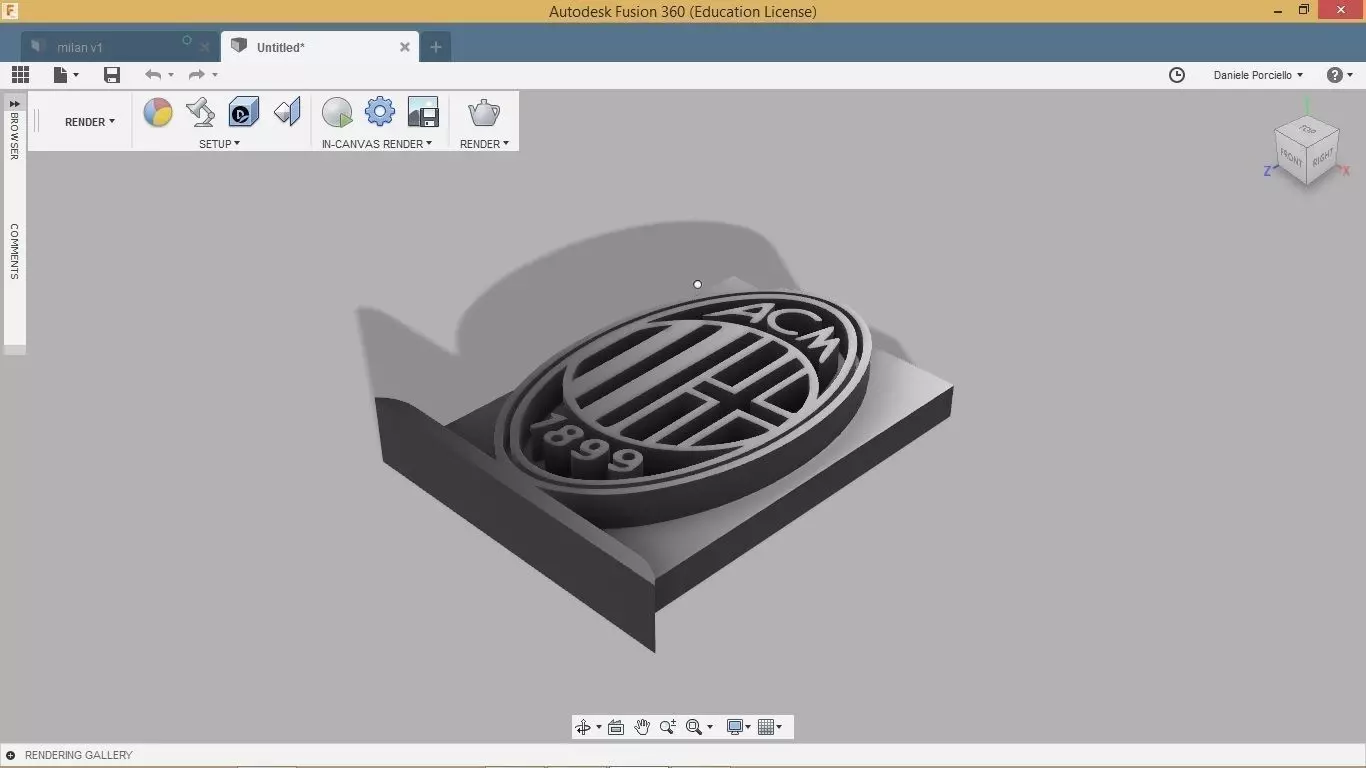Select the Decal tool
Viewport: 1366px width, 768px height.
[x=244, y=112]
